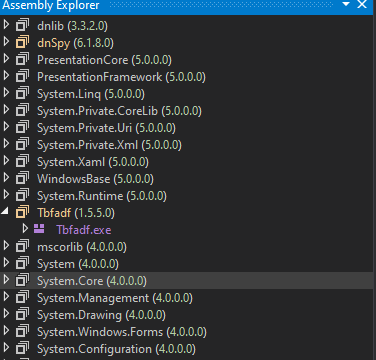Select the System (4.0.0.0) row
Viewport: 376px width, 360px height.
[x=186, y=264]
